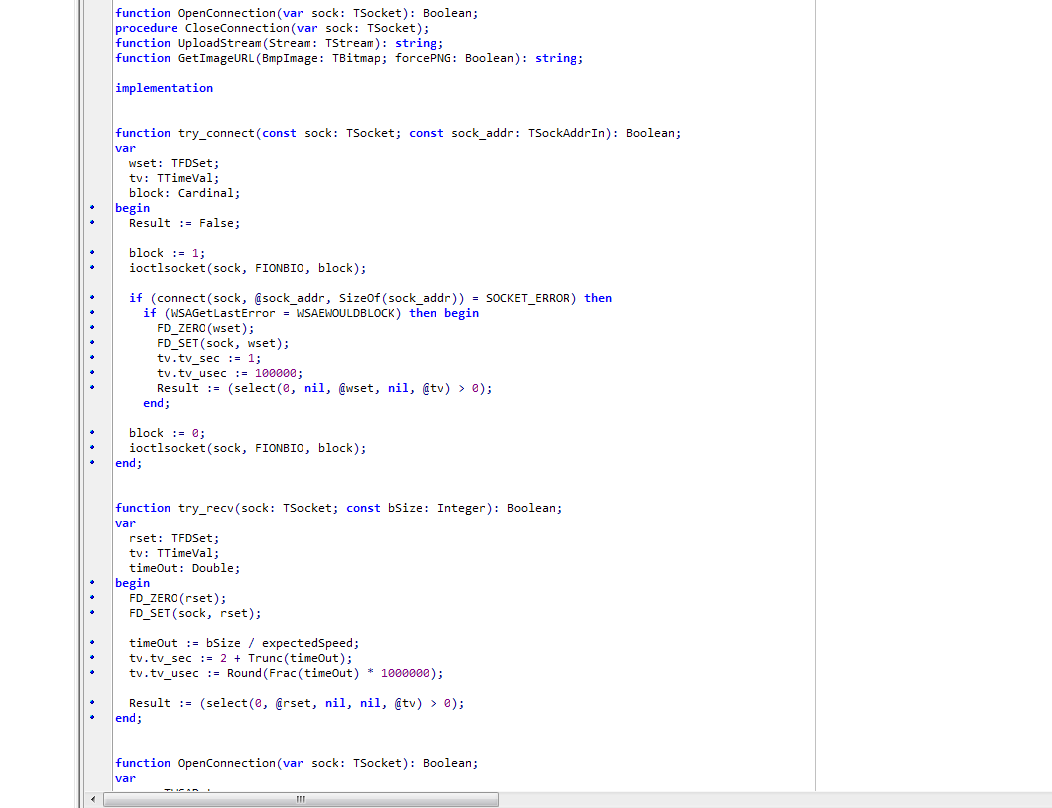1052x808 pixels.
Task: Click gutter dot beside 'FD_ZERO(wset);'
Action: 93,327
